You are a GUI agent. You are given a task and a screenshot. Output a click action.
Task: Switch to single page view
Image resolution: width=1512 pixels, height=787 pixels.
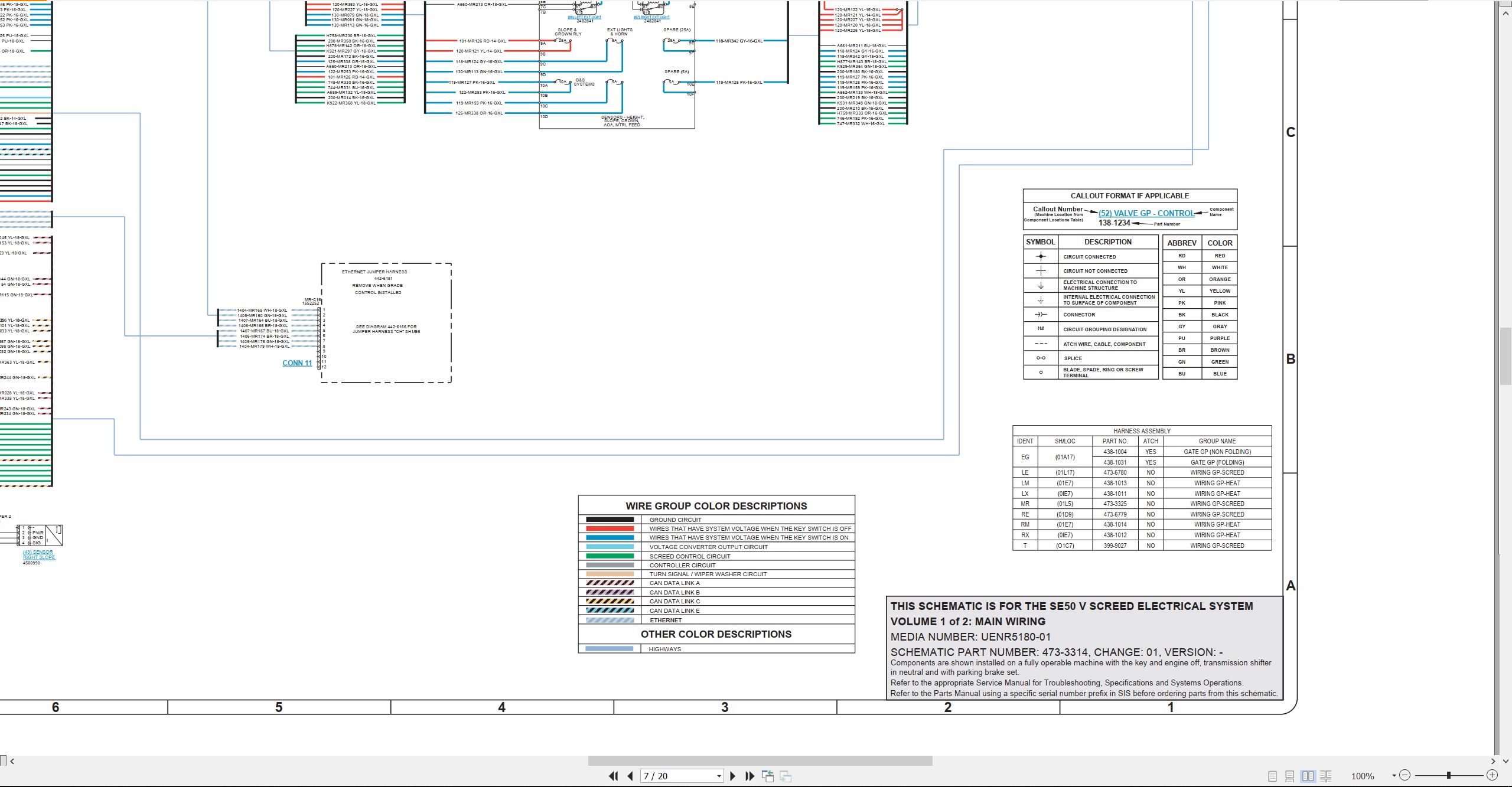[1272, 776]
